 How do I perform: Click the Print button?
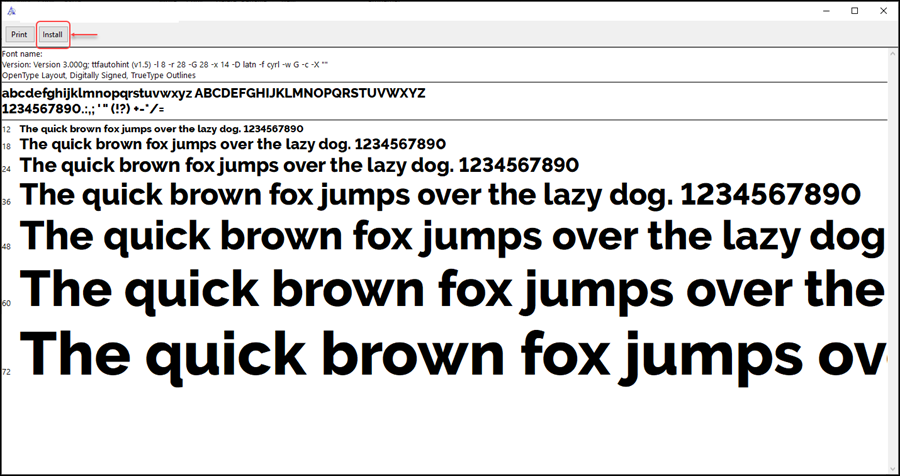point(19,34)
